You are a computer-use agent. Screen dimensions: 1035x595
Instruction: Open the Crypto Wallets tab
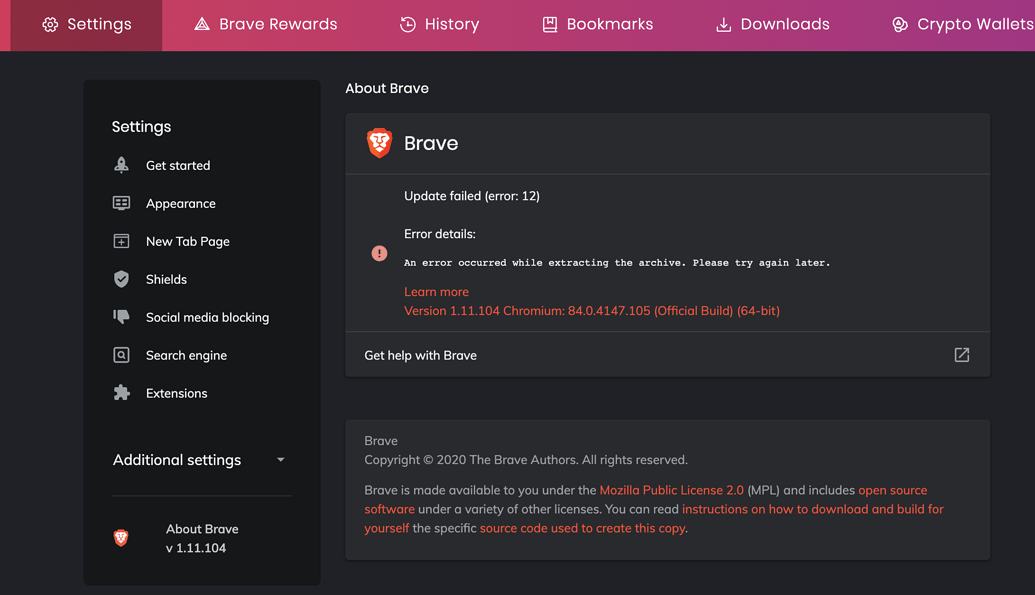click(x=962, y=24)
